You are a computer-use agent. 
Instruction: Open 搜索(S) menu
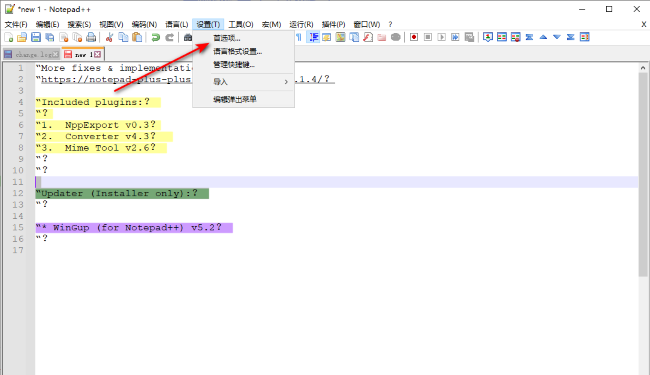click(79, 24)
